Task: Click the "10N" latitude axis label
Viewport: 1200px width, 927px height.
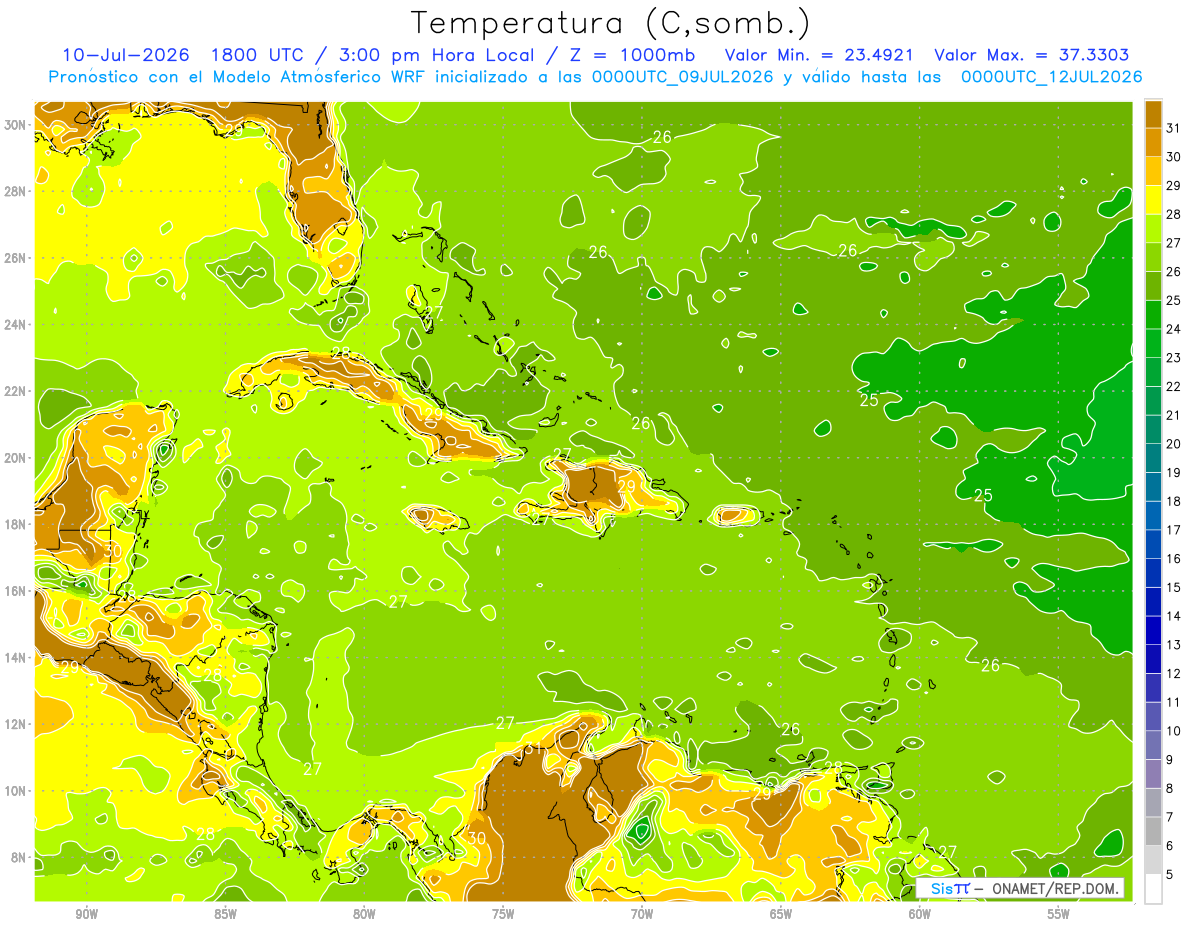Action: [x=16, y=790]
